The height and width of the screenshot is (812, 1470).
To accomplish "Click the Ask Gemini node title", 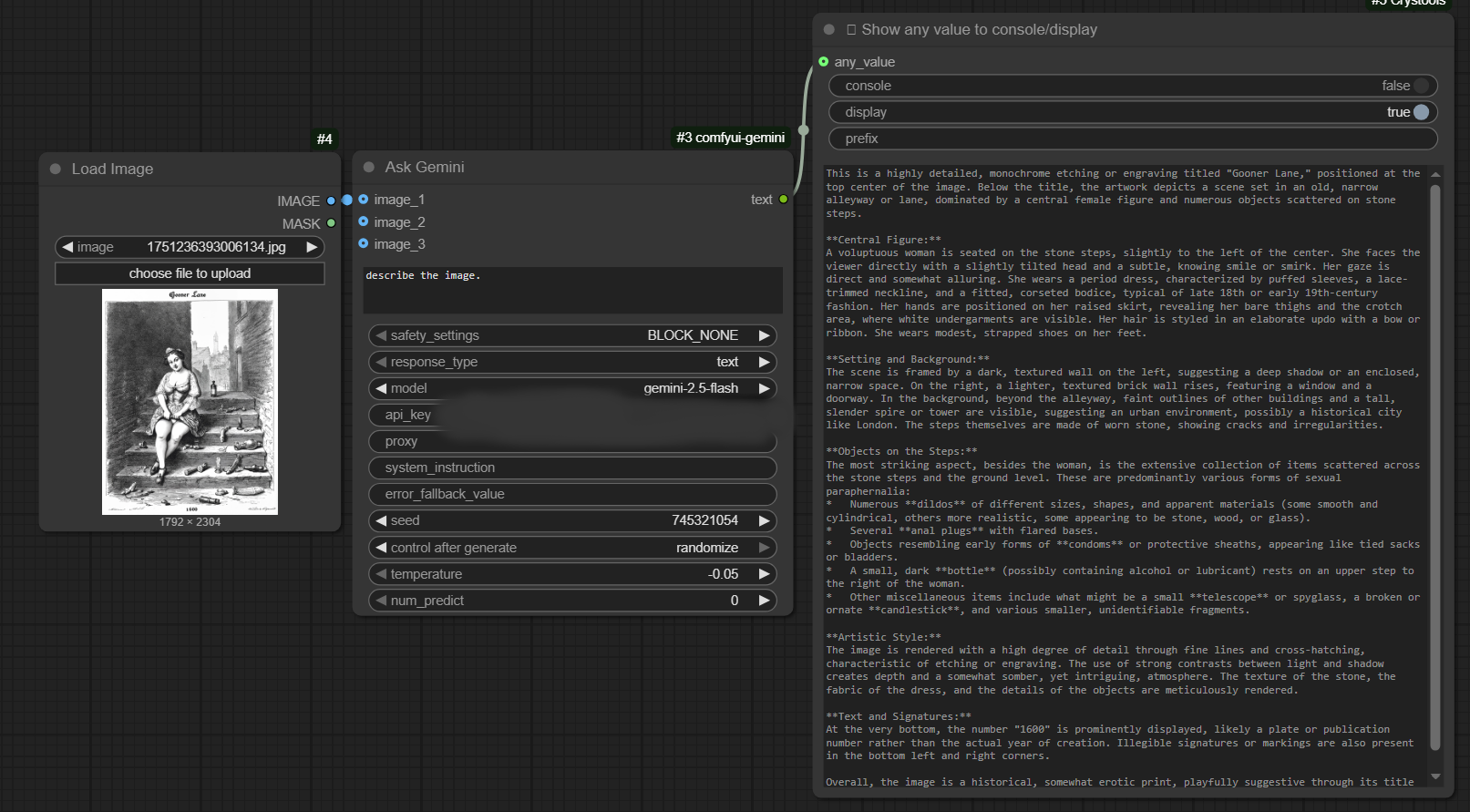I will tap(425, 167).
